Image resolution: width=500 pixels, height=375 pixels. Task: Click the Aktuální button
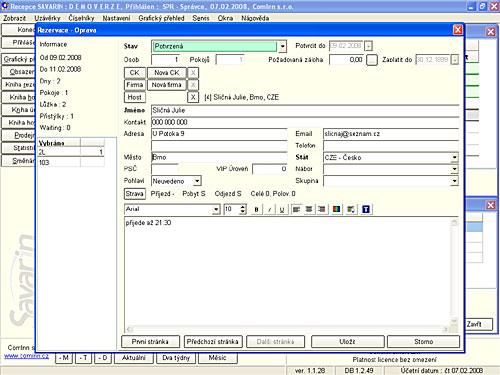pos(134,358)
